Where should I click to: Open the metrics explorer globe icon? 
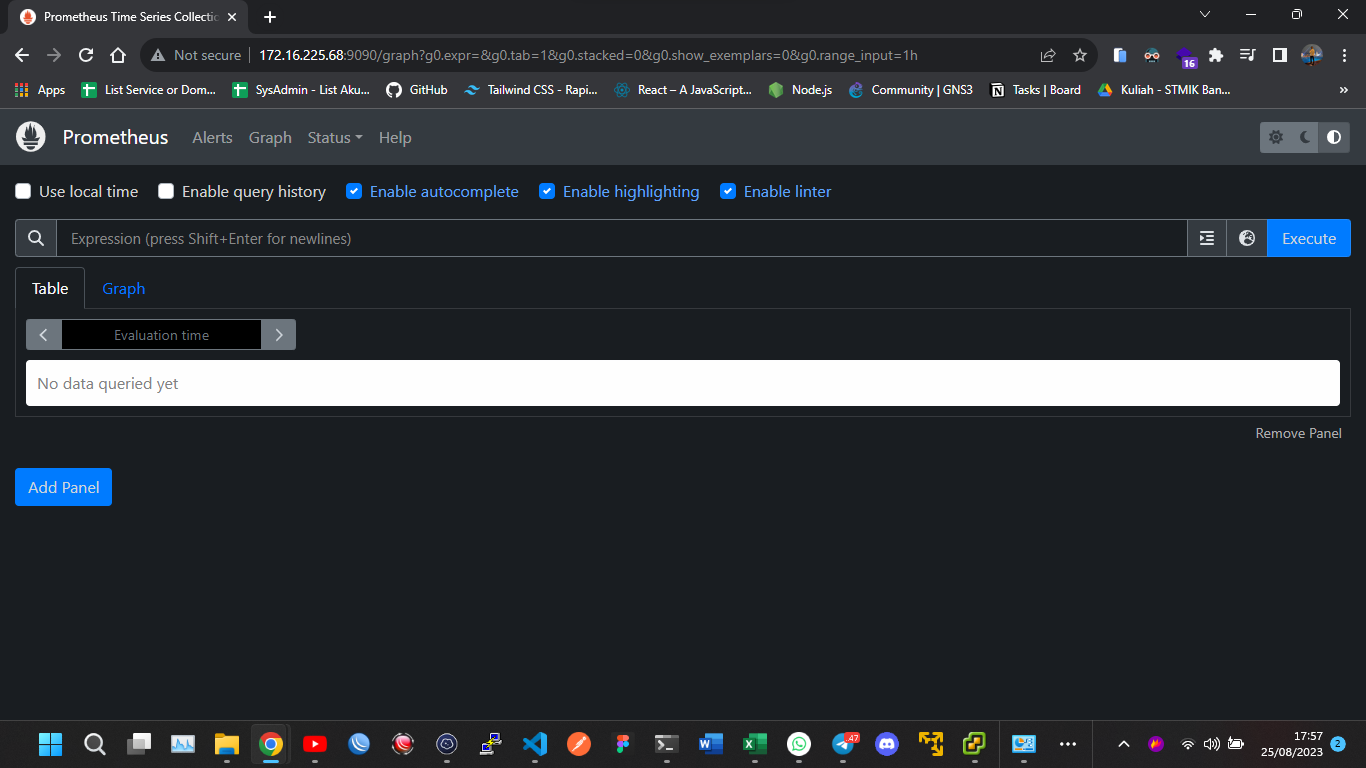pos(1247,238)
